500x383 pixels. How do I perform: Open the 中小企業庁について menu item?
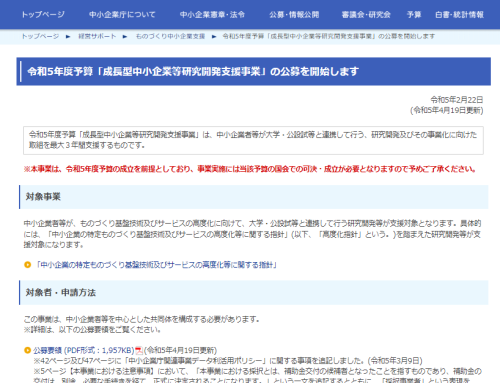(x=122, y=15)
